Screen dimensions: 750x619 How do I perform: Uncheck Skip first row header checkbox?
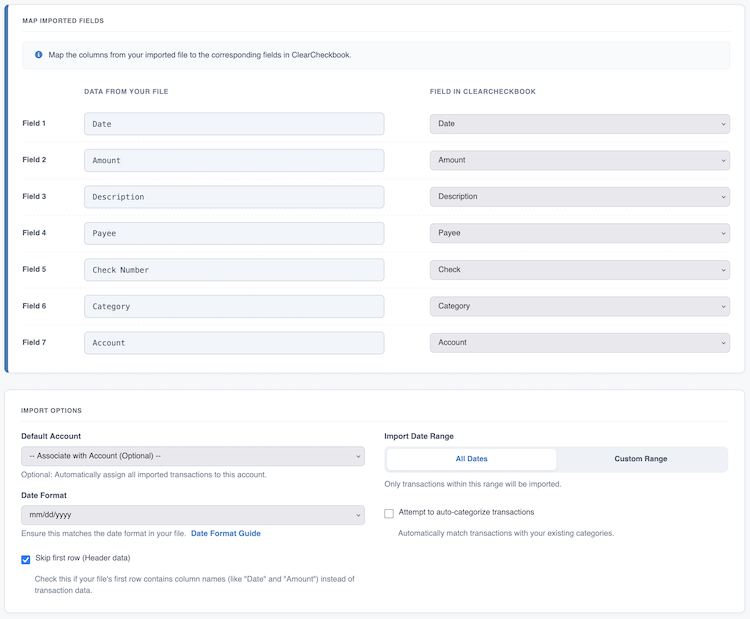[26, 560]
